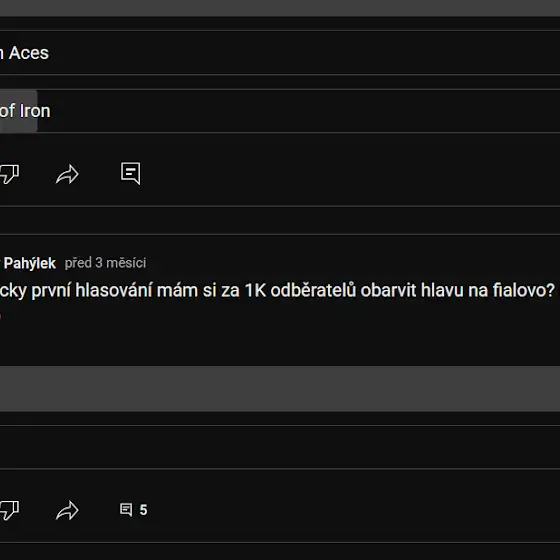Open the comment icon beside the 5
Screen dimensions: 560x560
tap(126, 510)
